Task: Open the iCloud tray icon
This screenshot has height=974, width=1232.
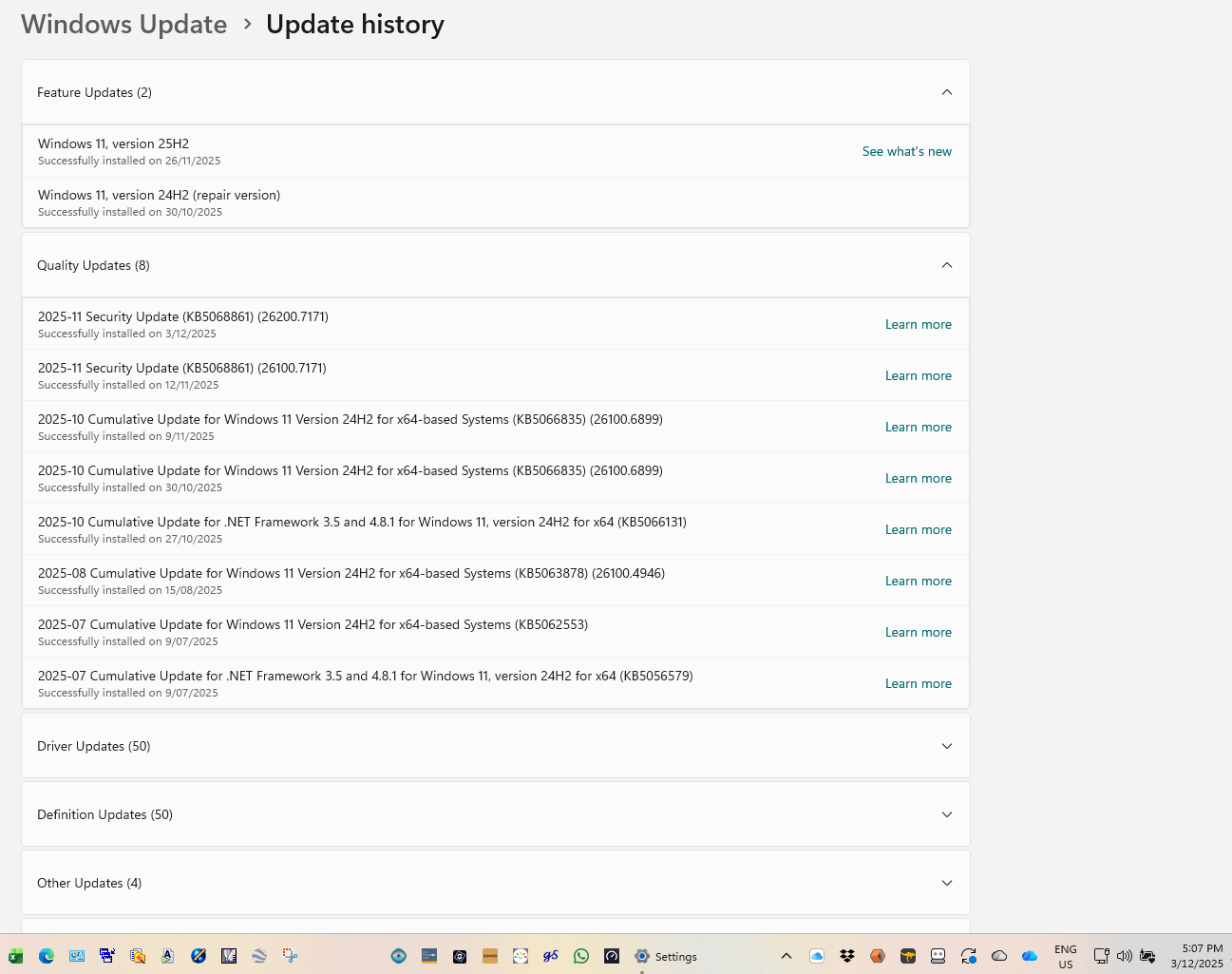Action: (x=817, y=956)
